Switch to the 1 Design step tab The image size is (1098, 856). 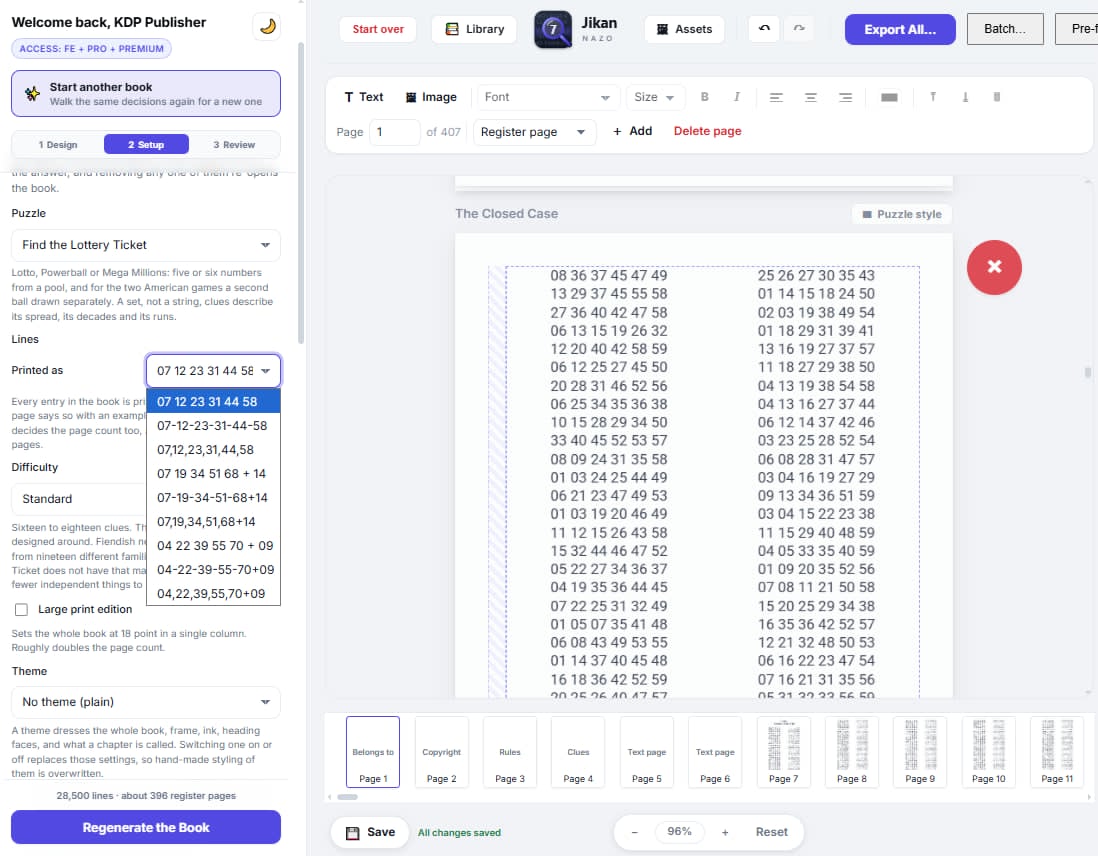(58, 144)
